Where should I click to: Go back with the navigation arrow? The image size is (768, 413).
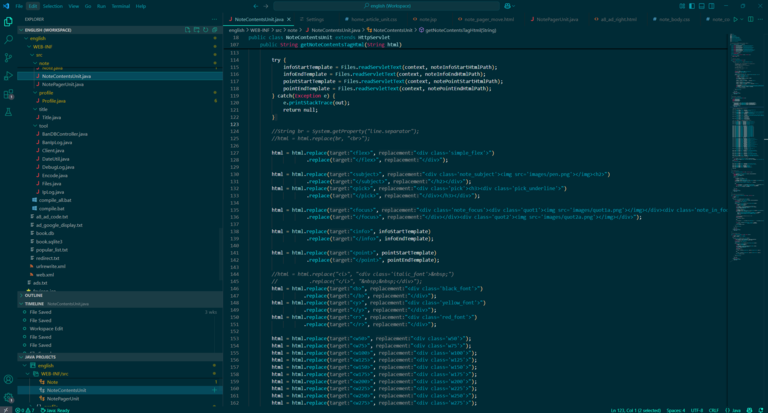pyautogui.click(x=256, y=6)
